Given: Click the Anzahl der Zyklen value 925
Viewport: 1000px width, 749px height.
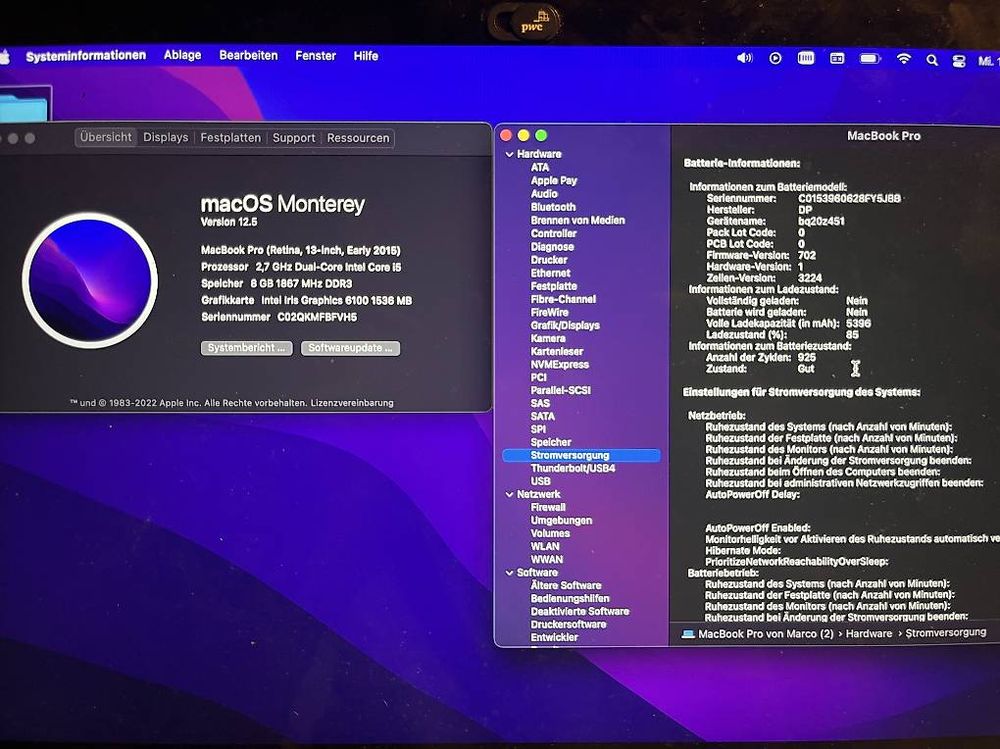Looking at the screenshot, I should click(806, 357).
